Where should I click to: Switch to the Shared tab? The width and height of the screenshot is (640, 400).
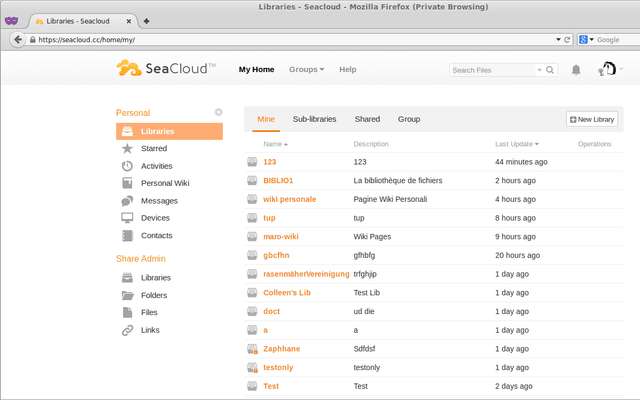tap(367, 119)
